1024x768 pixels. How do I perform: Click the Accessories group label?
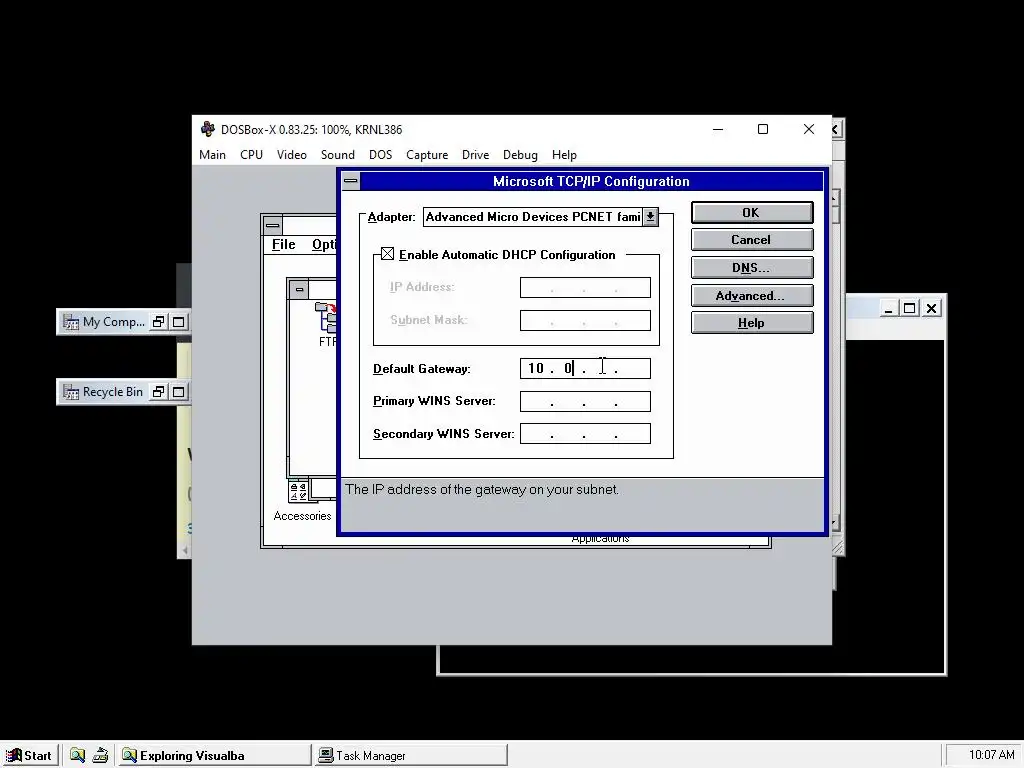[302, 516]
